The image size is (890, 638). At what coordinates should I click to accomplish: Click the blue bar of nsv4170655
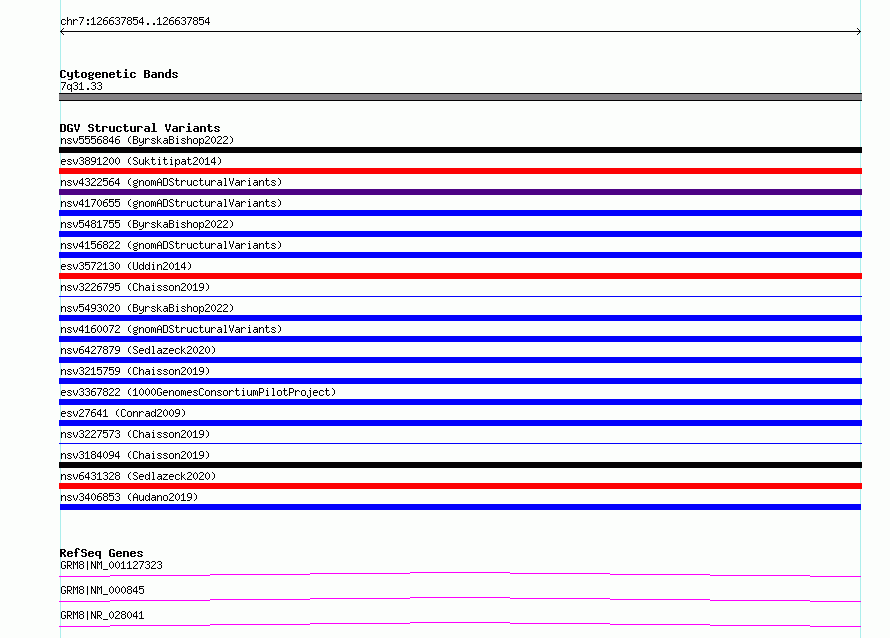[x=460, y=213]
